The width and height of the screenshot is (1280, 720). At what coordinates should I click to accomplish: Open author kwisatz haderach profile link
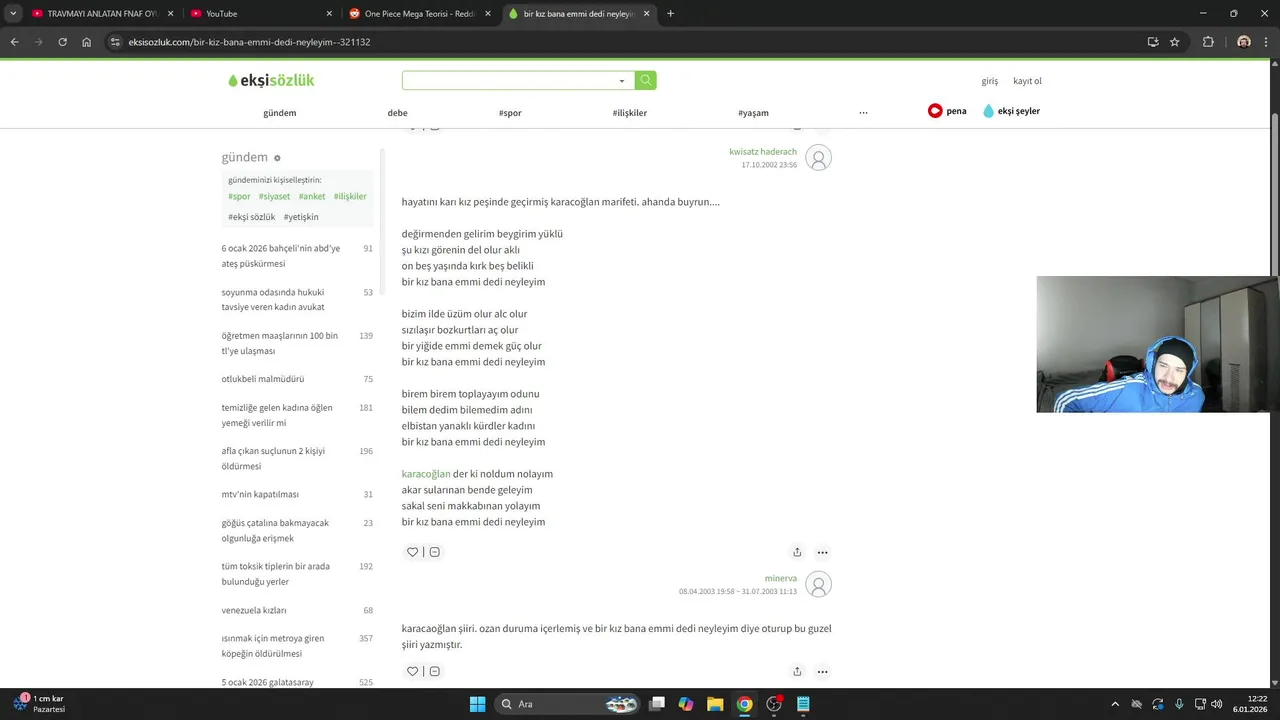[x=763, y=152]
